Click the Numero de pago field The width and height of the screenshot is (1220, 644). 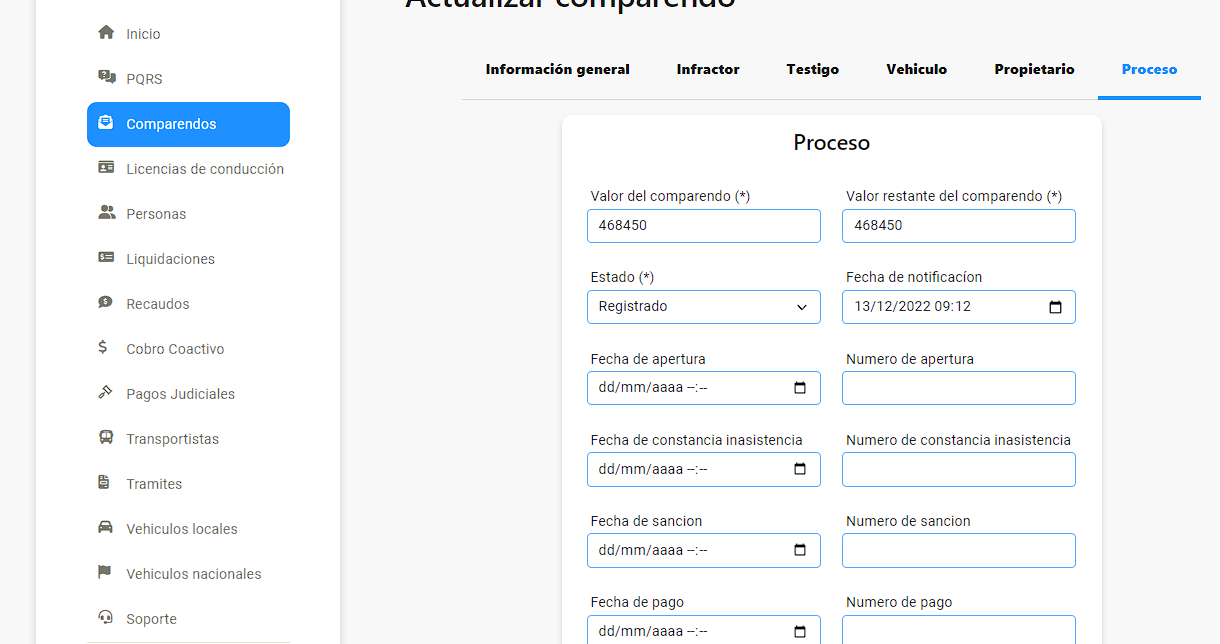pyautogui.click(x=959, y=630)
